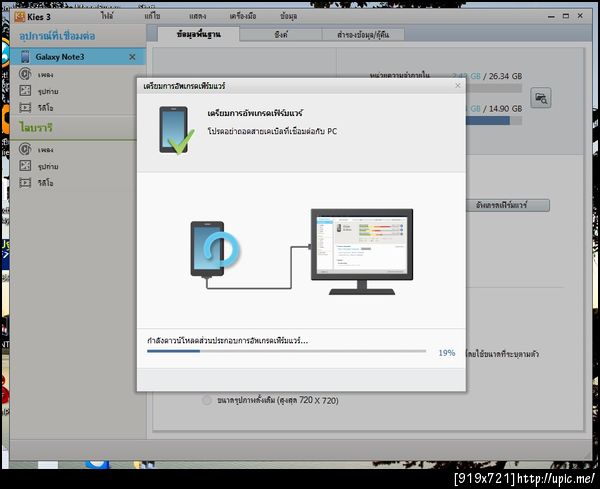Open the last menu bar item ข้อมูล
This screenshot has width=600, height=489.
coord(289,16)
